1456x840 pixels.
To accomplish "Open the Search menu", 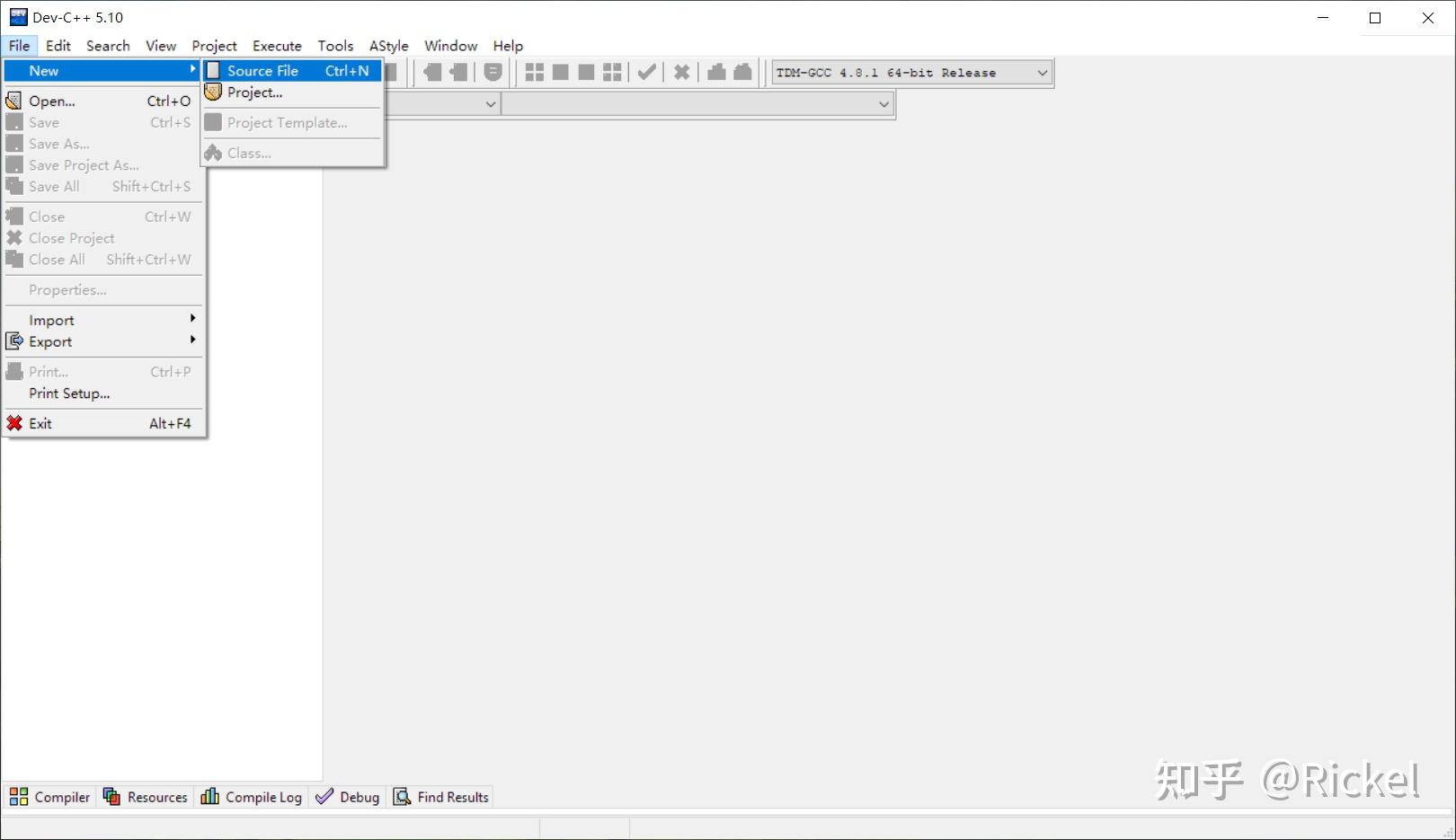I will 108,46.
